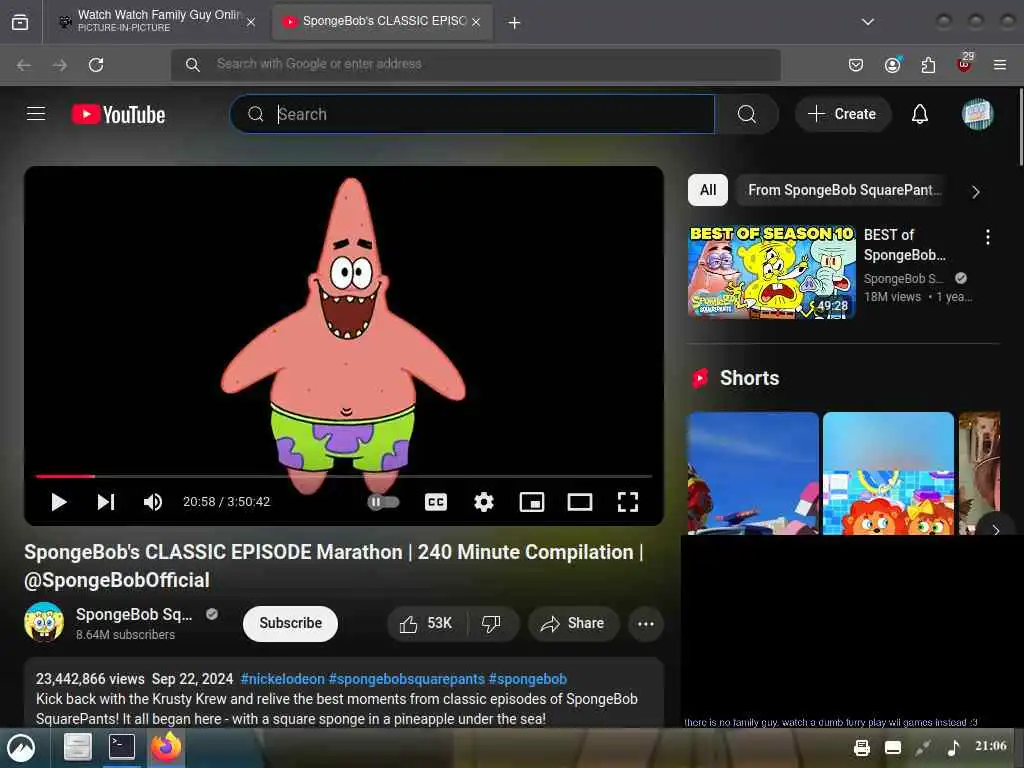Open video settings gear
The image size is (1024, 768).
coord(484,502)
